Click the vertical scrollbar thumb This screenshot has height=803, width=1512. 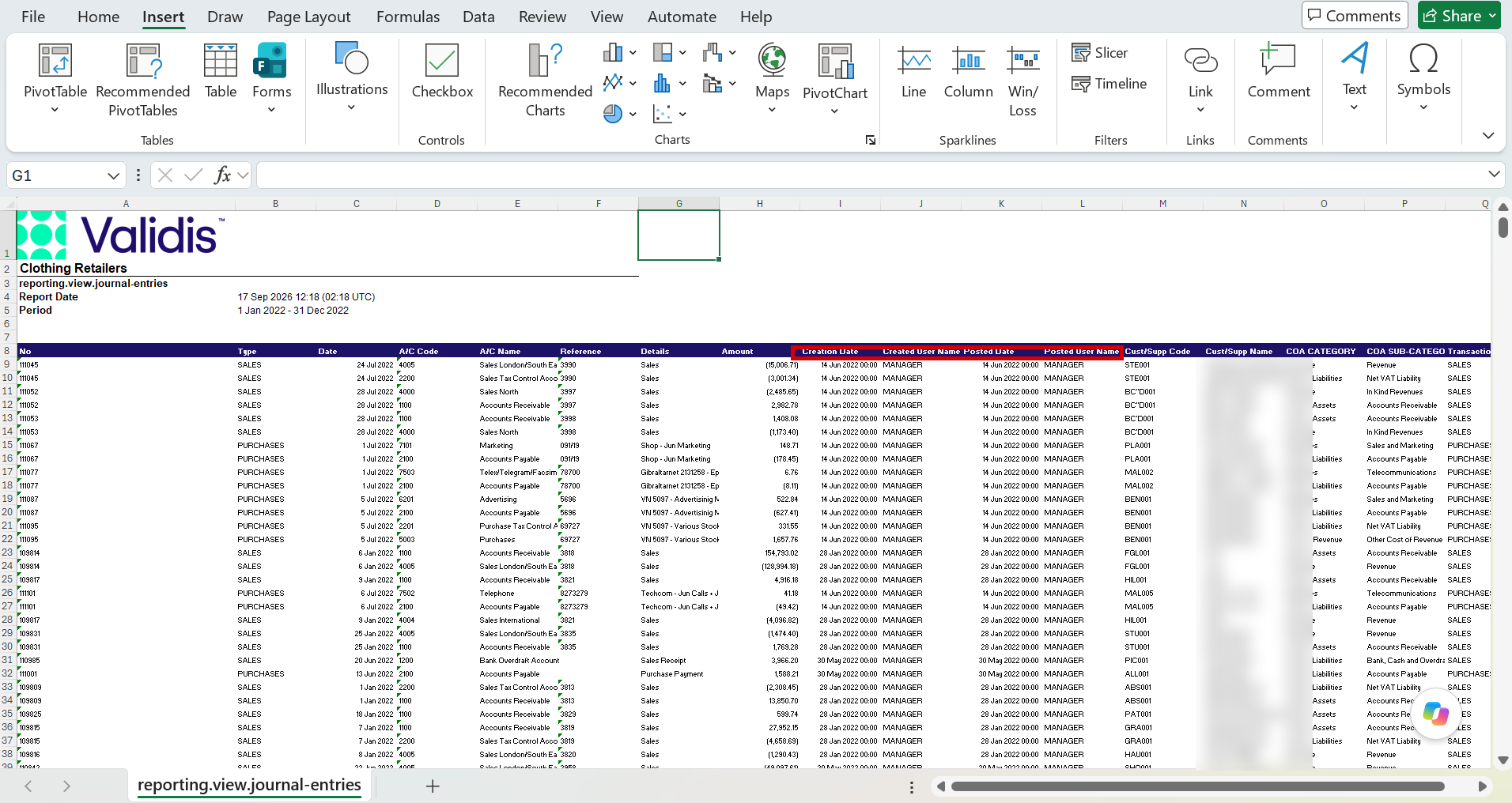point(1503,227)
